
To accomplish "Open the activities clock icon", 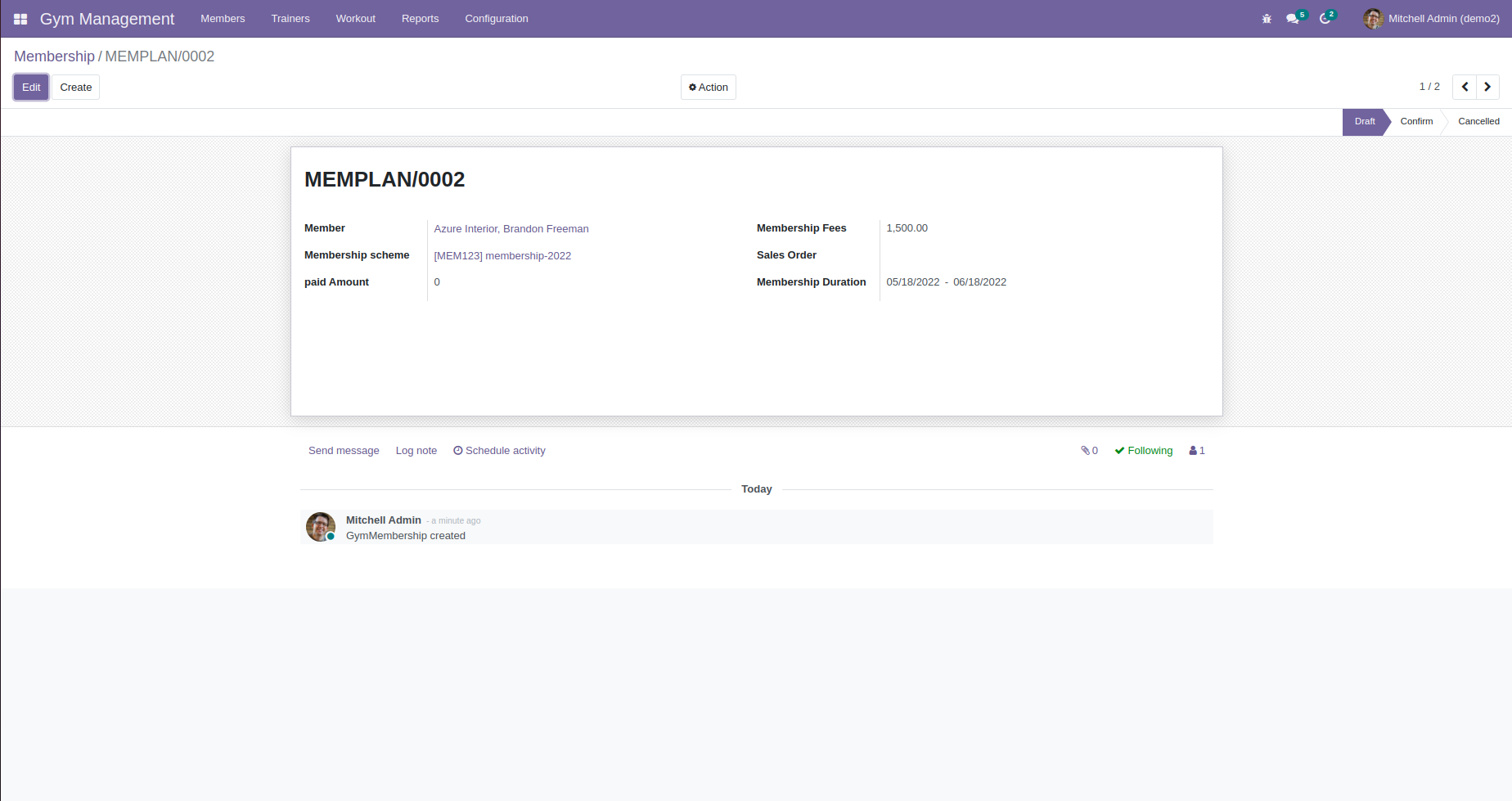I will coord(1325,19).
